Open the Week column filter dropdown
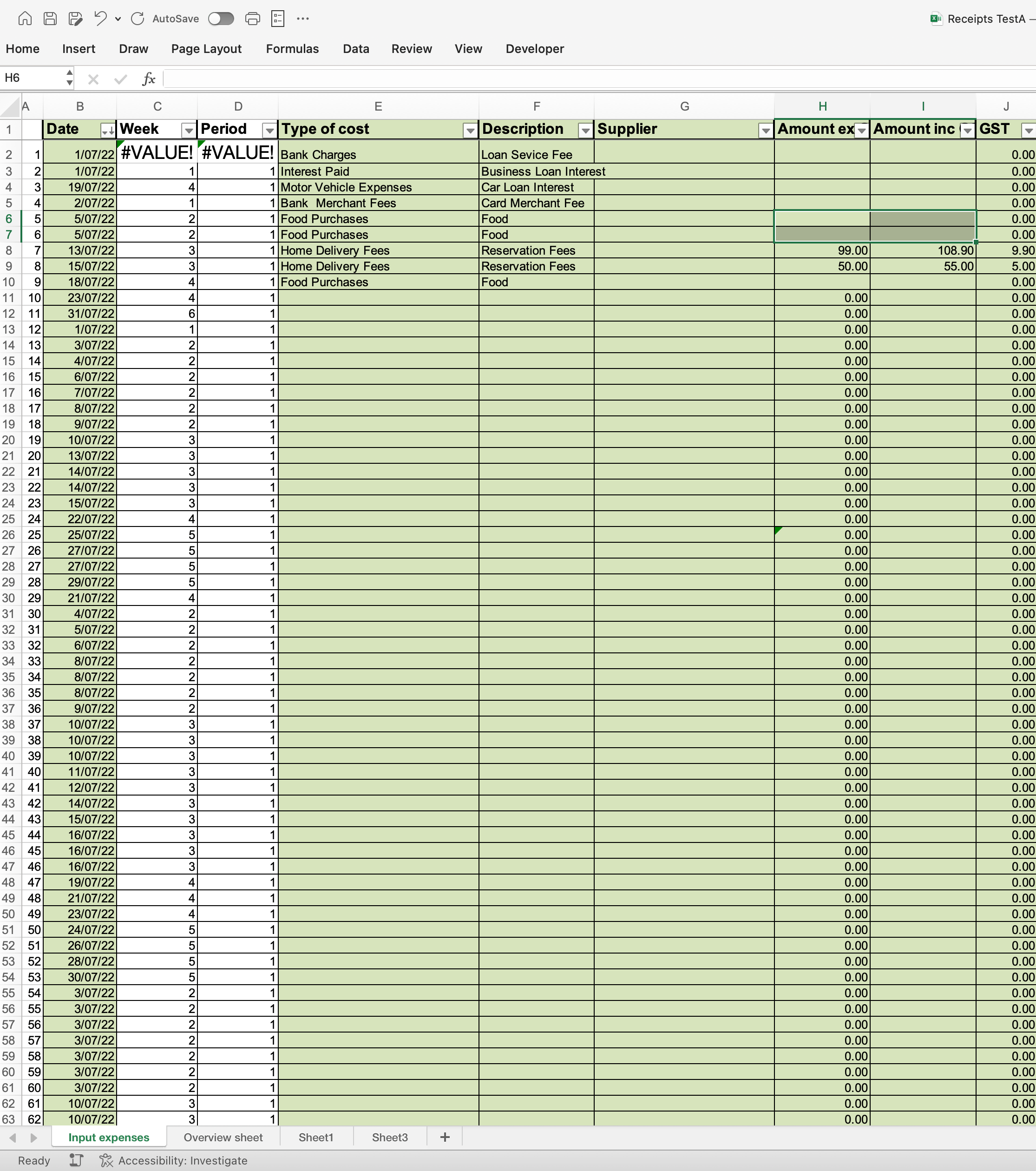The height and width of the screenshot is (1171, 1036). tap(189, 131)
